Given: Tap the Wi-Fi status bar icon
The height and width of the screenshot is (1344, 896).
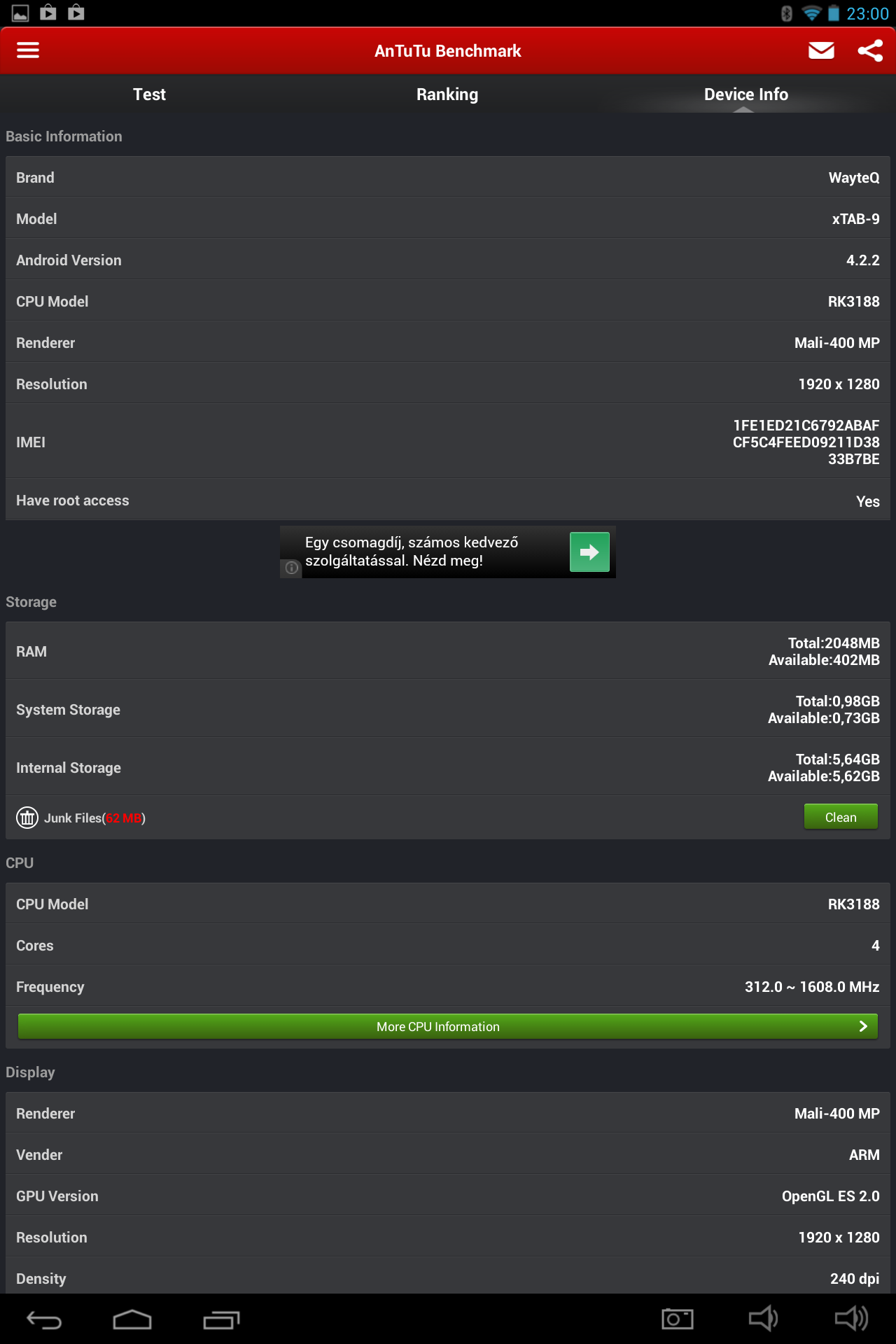Looking at the screenshot, I should coord(811,13).
